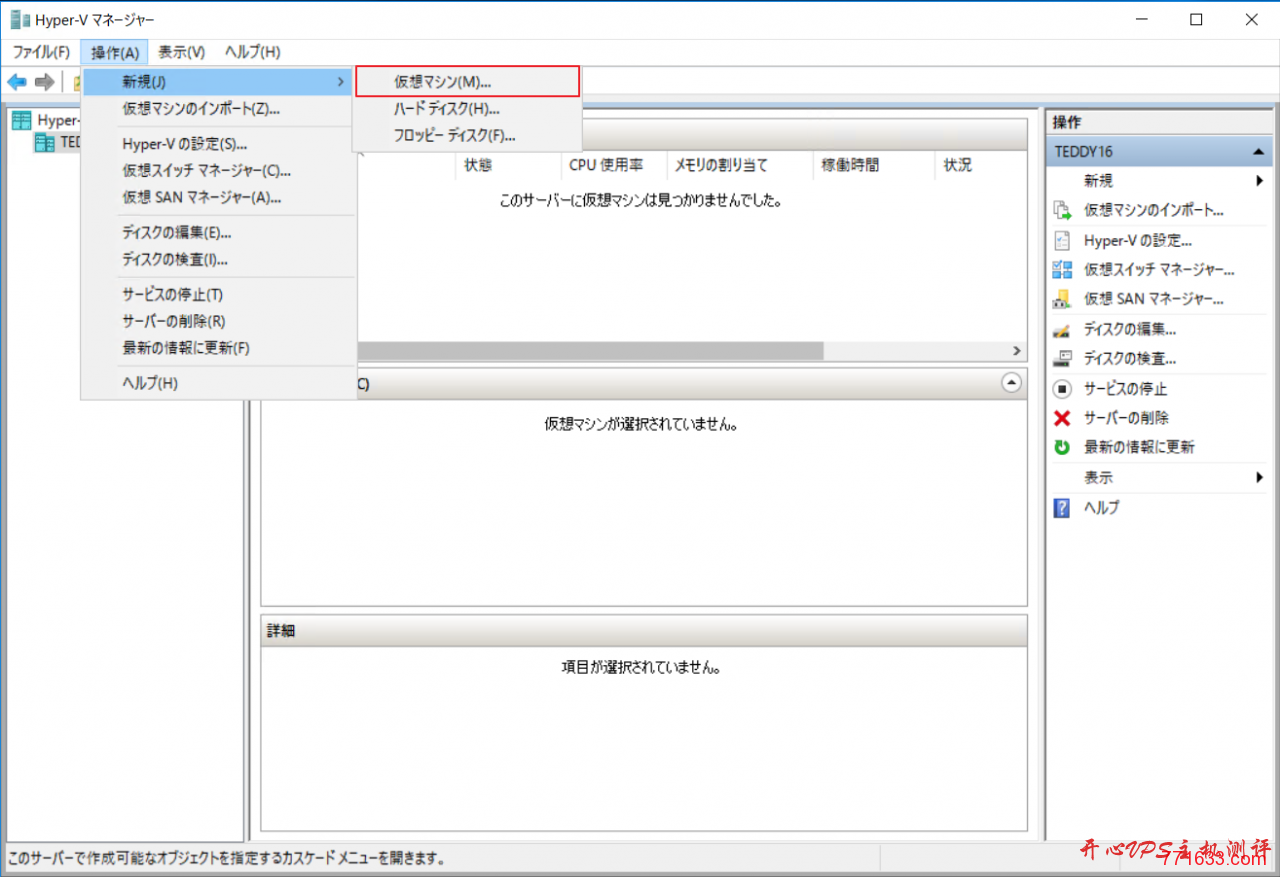Image resolution: width=1280 pixels, height=877 pixels.
Task: Select the Hyper-V マネージャー root icon
Action: (x=21, y=120)
